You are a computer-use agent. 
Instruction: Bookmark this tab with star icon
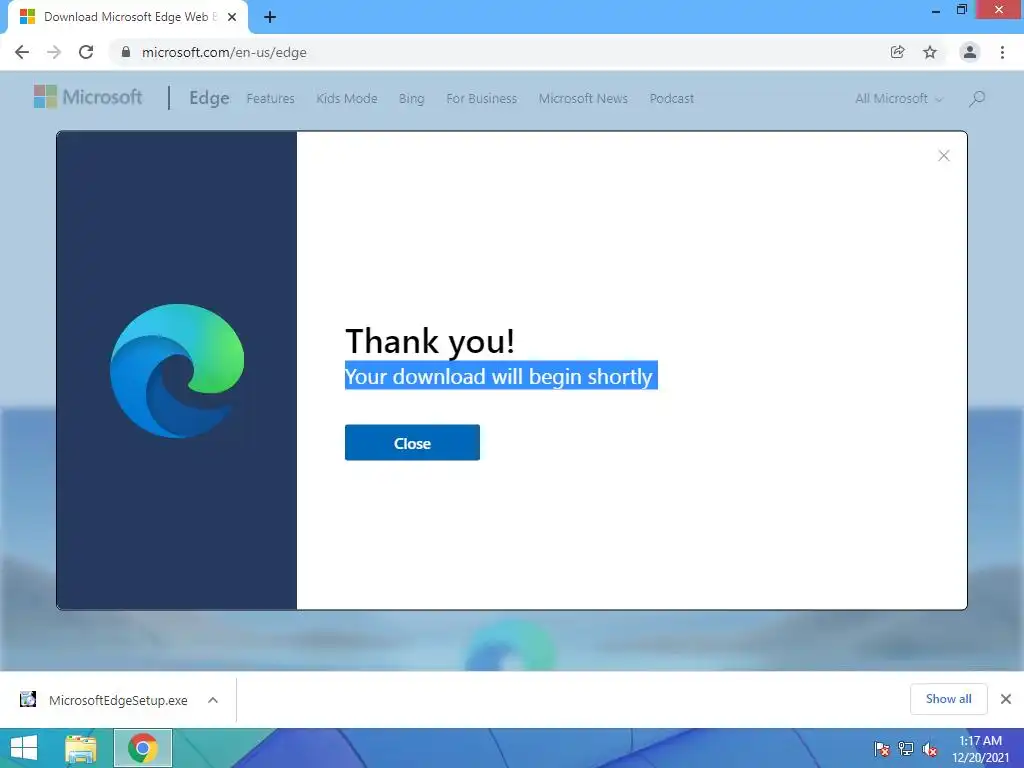[930, 52]
